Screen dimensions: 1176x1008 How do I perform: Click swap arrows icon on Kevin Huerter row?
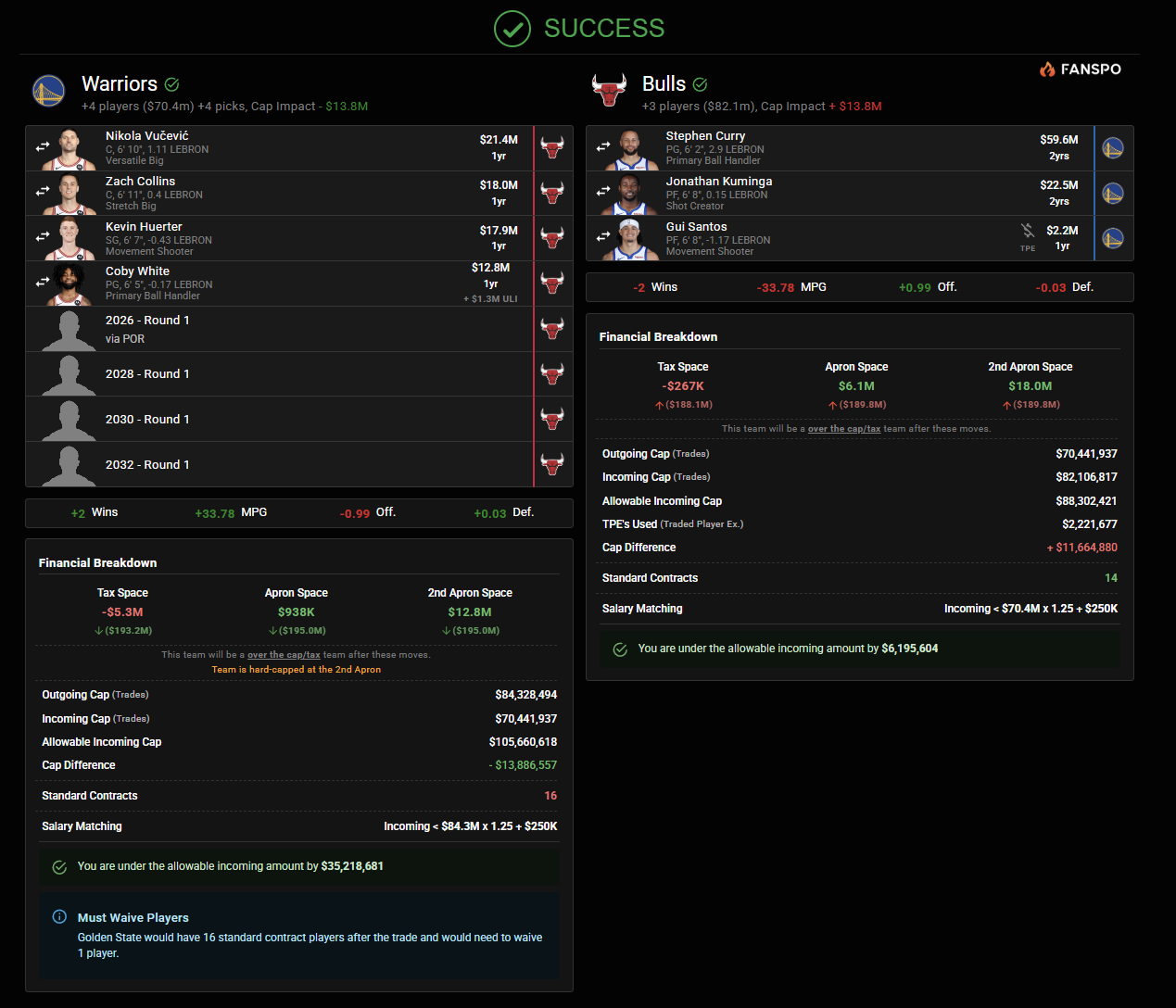pyautogui.click(x=43, y=236)
